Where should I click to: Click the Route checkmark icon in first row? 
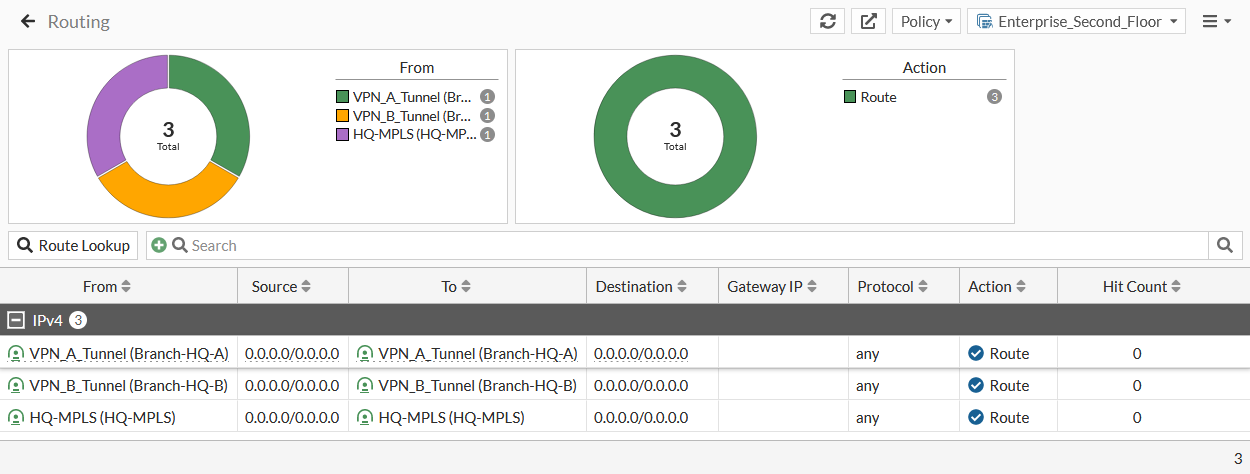[976, 353]
